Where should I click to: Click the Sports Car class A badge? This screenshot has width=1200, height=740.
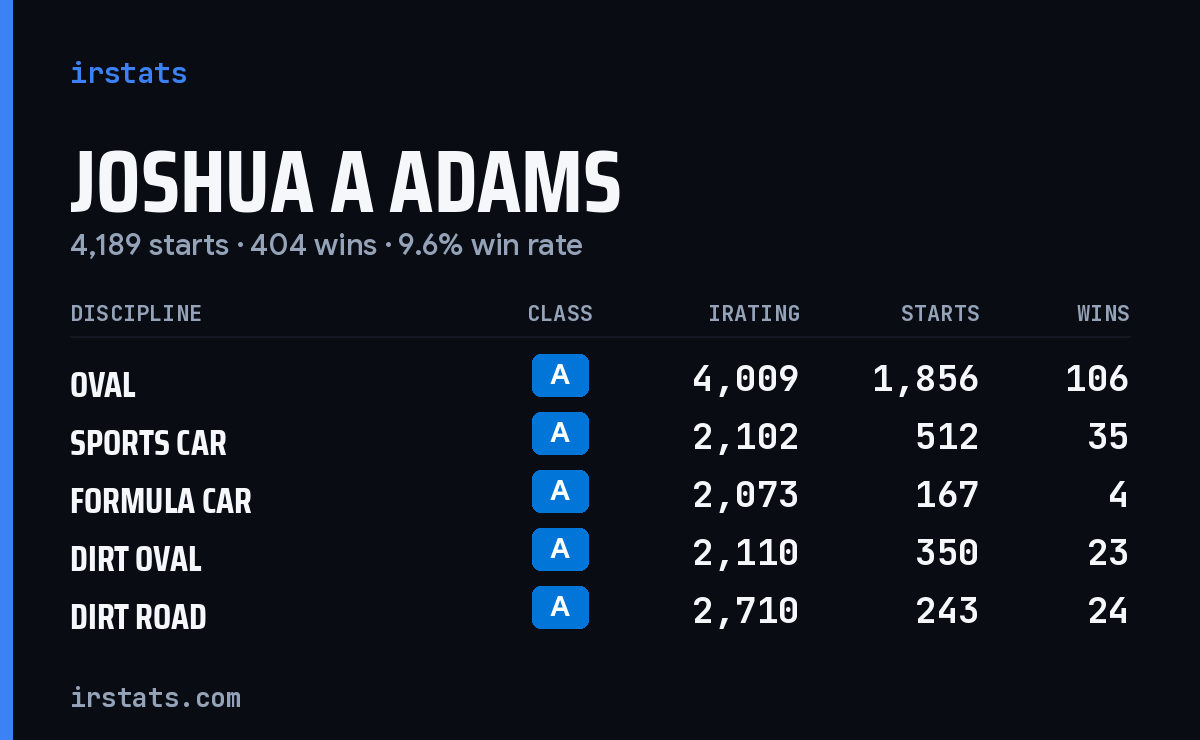pyautogui.click(x=560, y=434)
